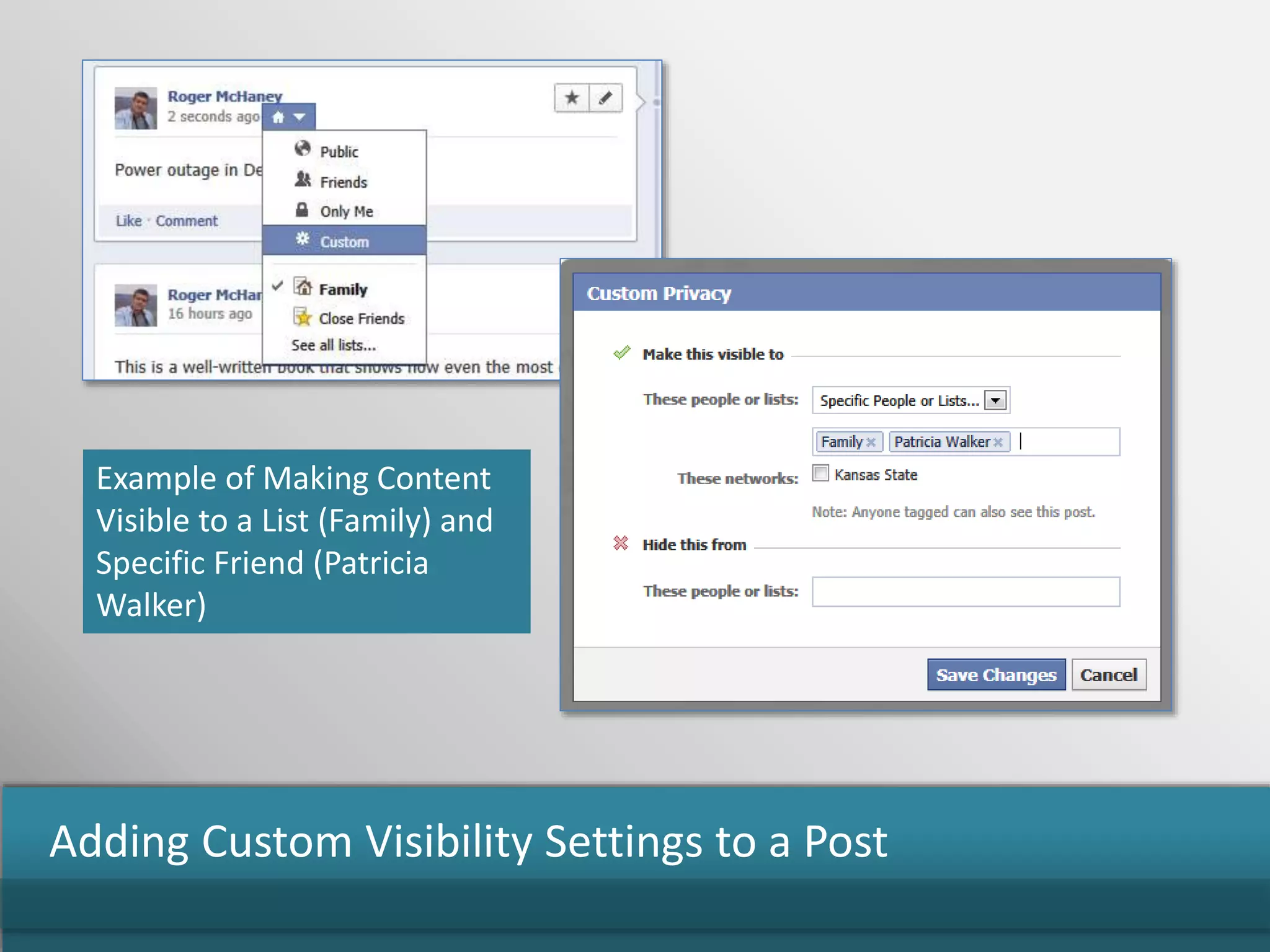Click the star icon beside Close Friends

pyautogui.click(x=303, y=317)
